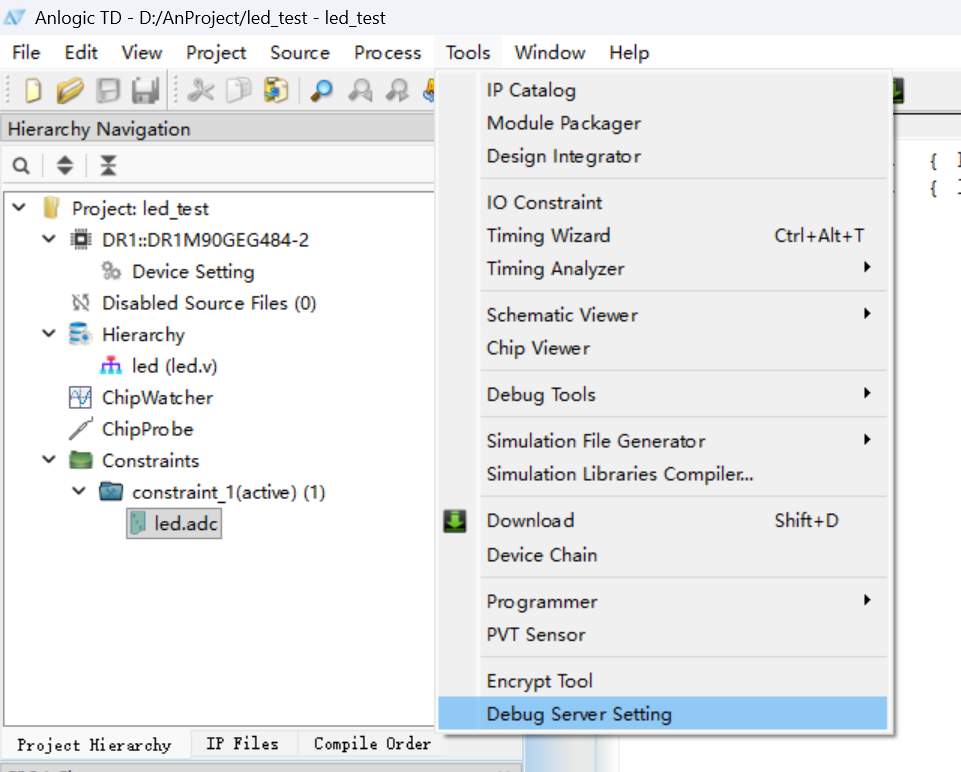Choose Device Chain menu entry
Screen dimensions: 961x772
point(663,554)
